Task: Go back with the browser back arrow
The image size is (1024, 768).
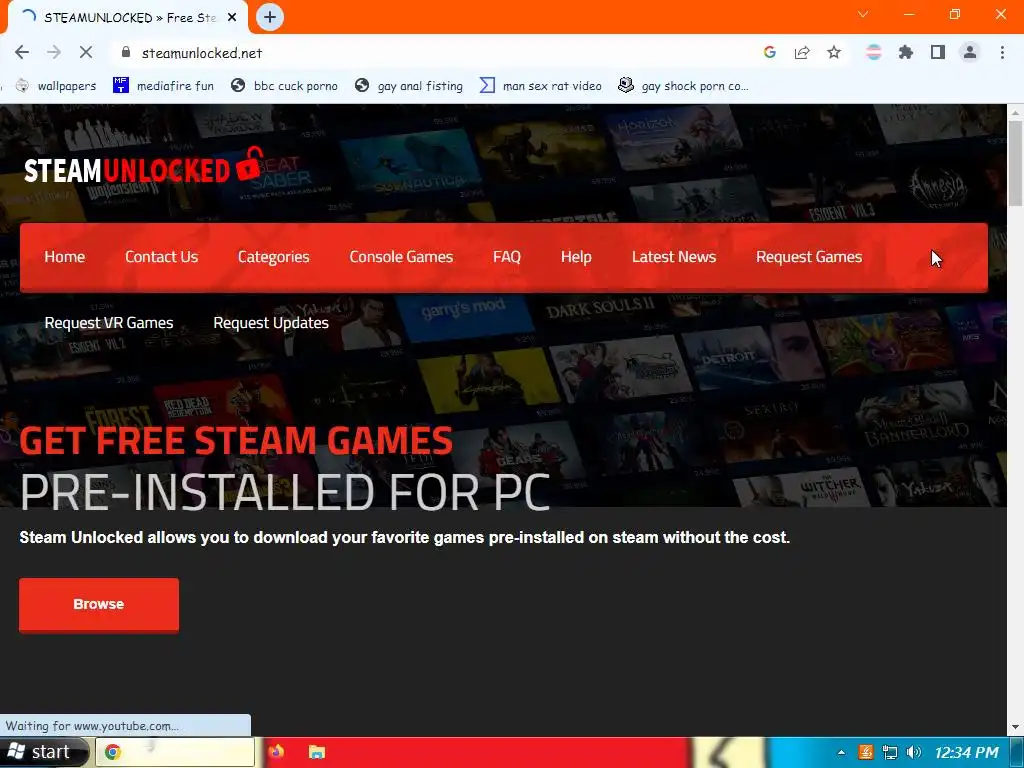Action: click(x=22, y=53)
